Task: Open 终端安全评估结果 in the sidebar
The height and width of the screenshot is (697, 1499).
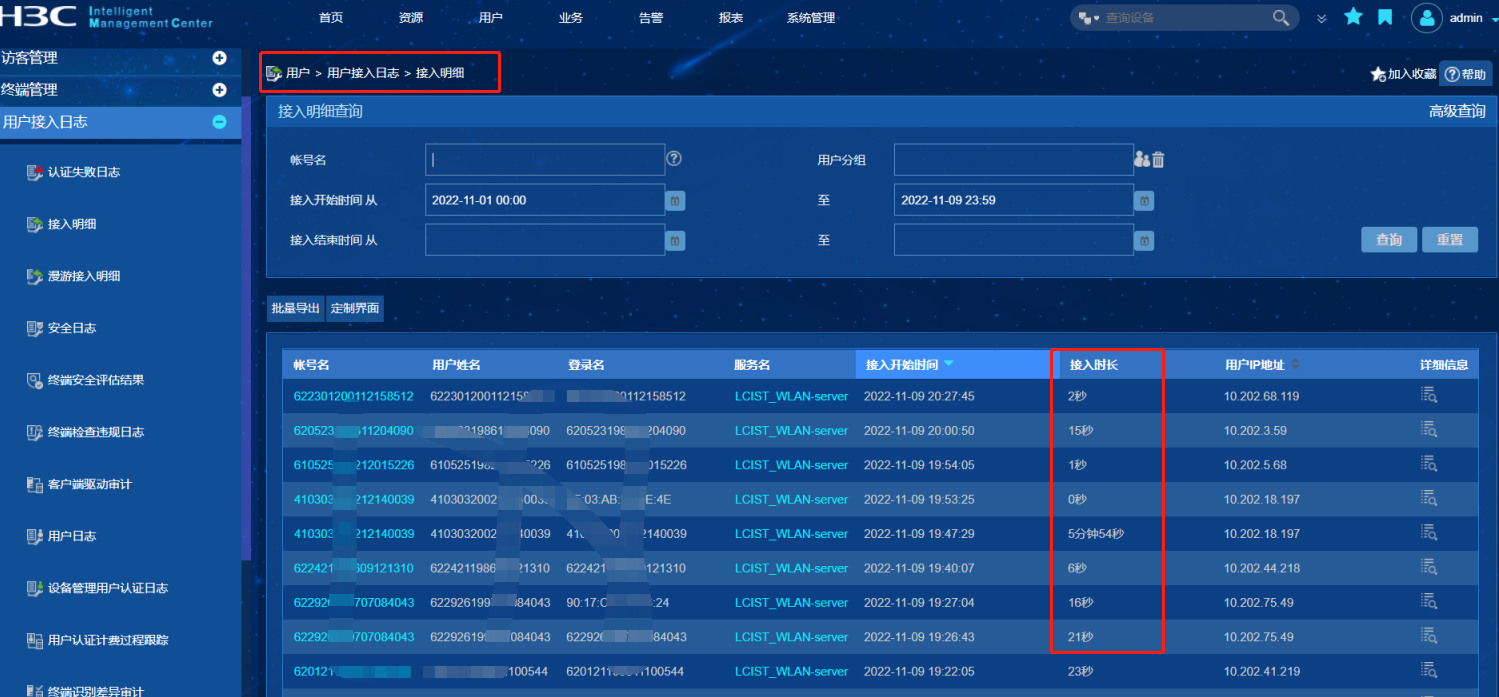Action: 96,380
